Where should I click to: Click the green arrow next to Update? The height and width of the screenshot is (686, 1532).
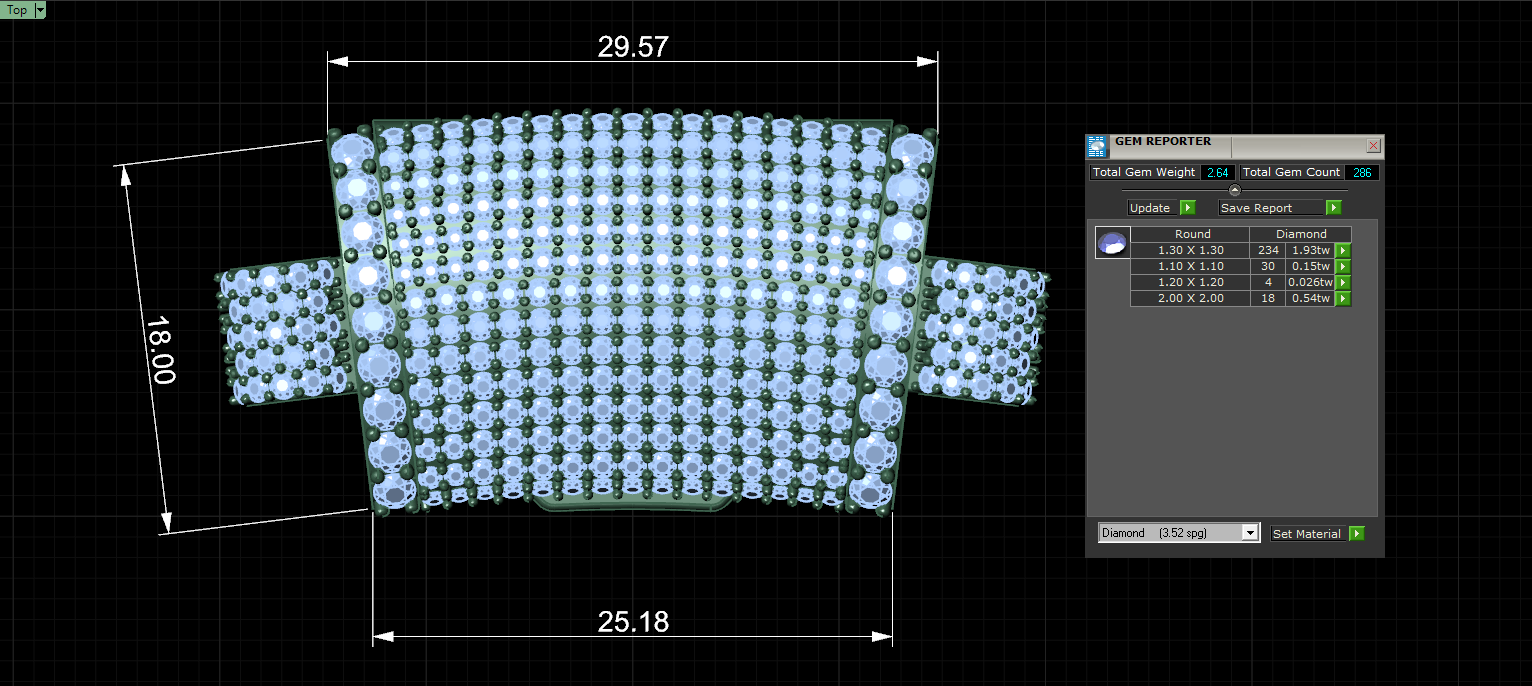1188,208
